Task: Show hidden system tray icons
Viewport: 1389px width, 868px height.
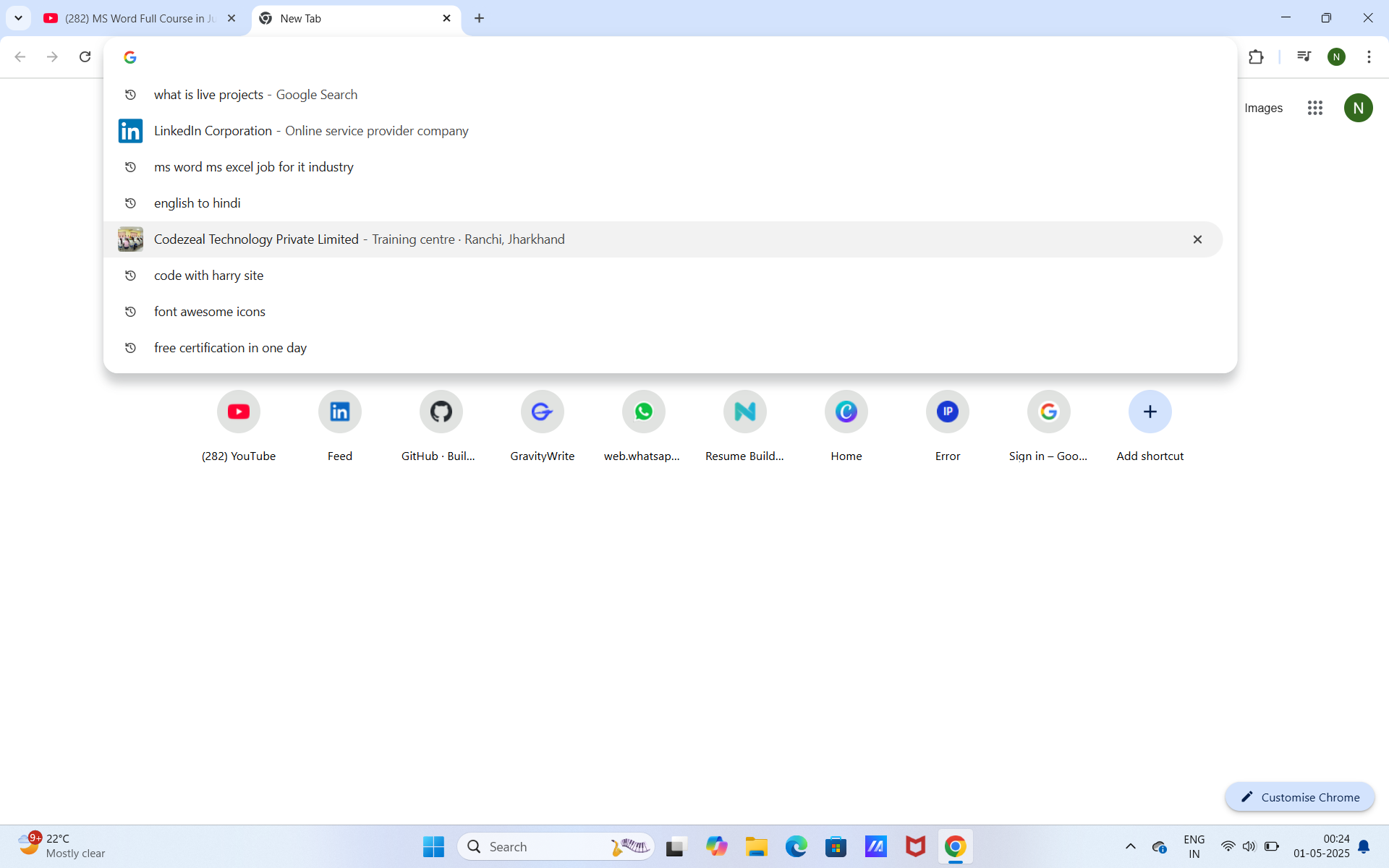Action: (x=1130, y=846)
